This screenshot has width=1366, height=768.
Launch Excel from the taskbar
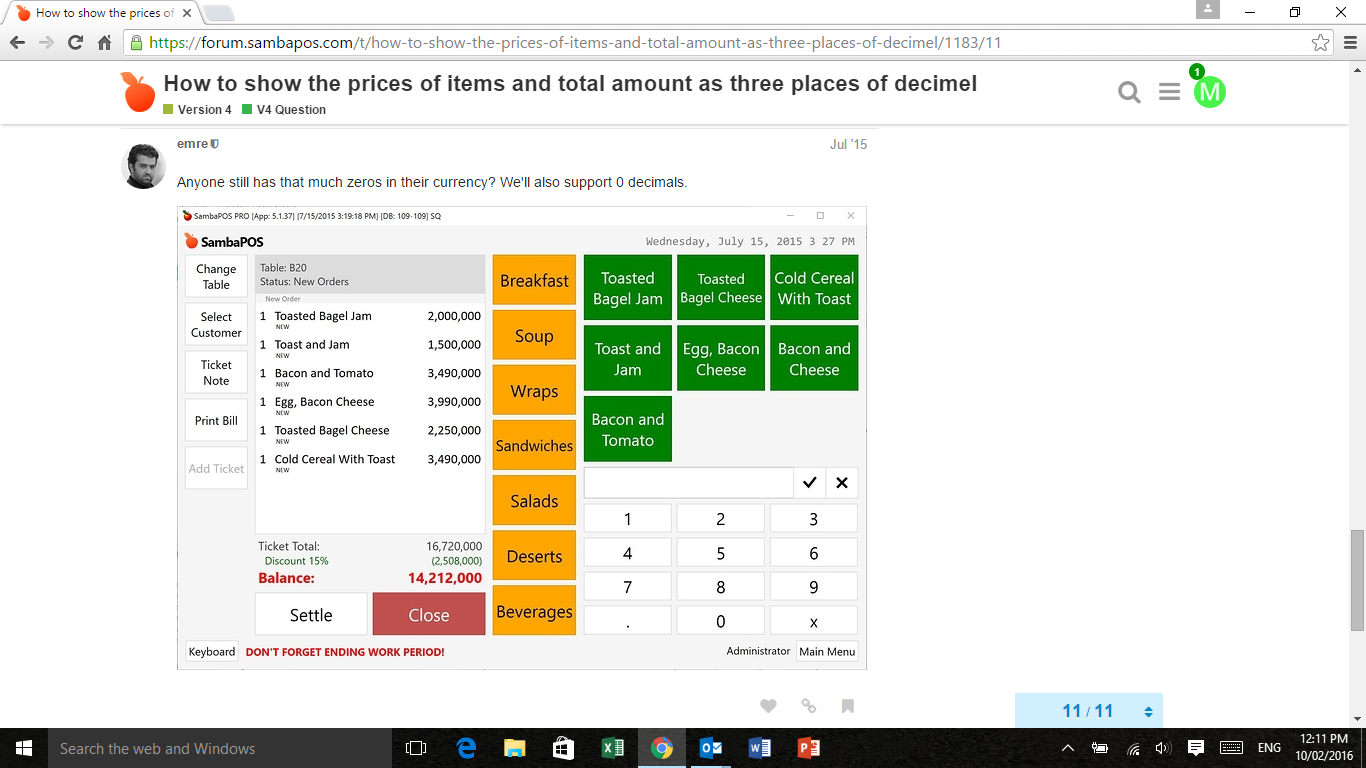coord(612,747)
